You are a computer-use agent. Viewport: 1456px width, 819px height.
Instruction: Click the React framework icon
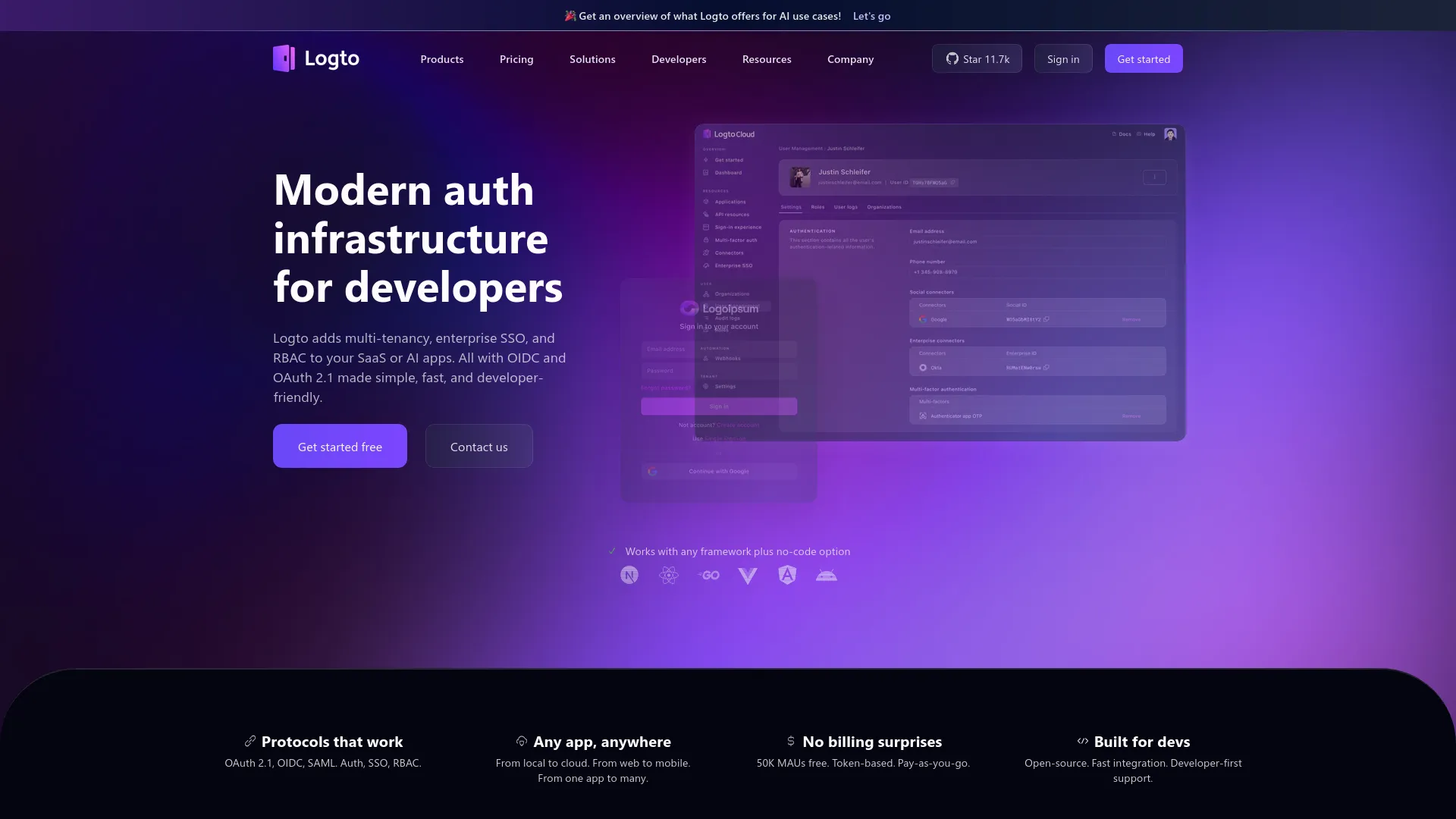tap(669, 576)
